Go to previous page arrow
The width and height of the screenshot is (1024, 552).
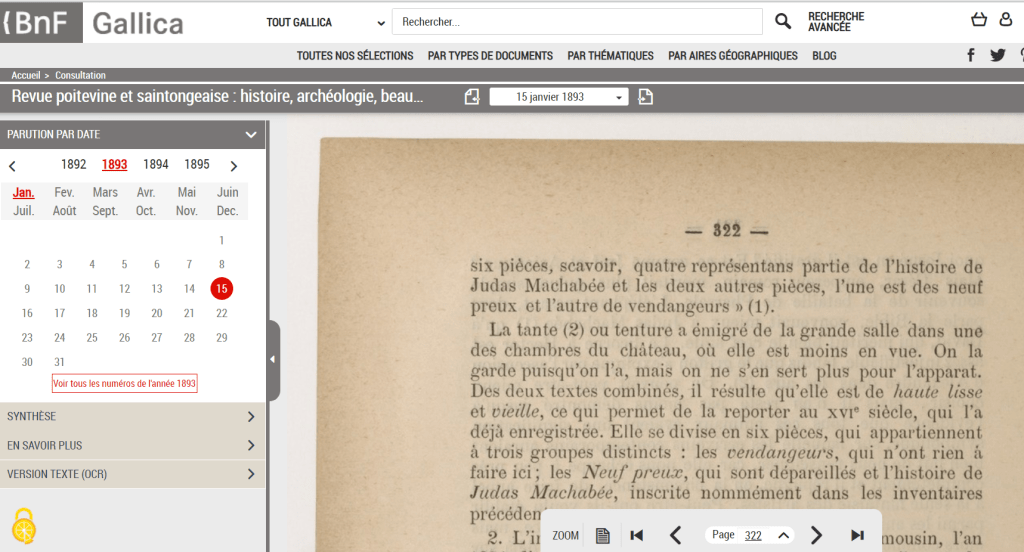coord(675,535)
